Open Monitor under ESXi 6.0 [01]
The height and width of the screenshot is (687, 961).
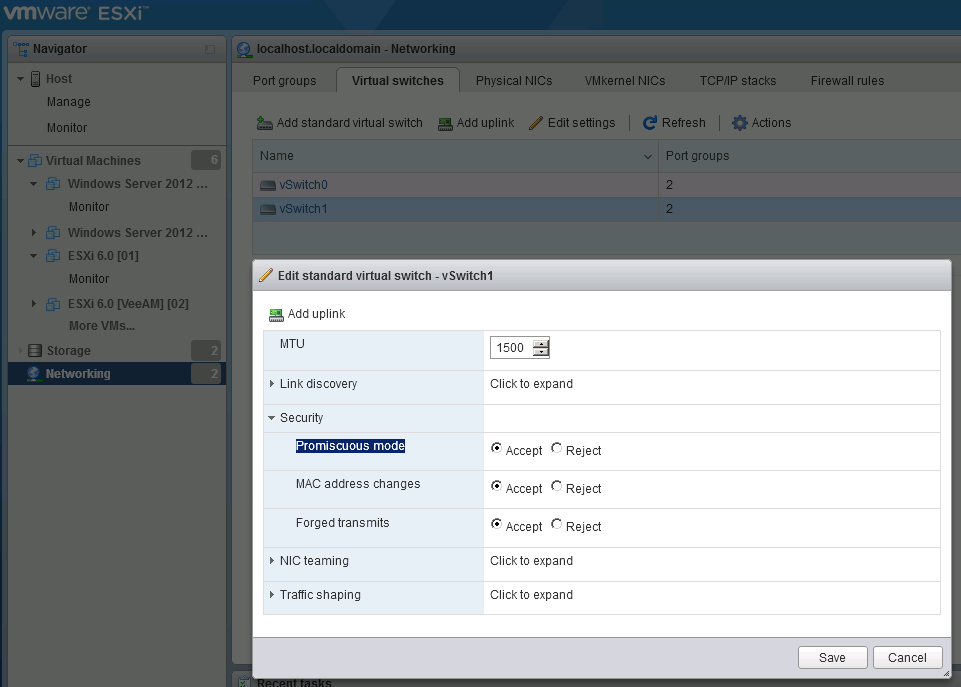tap(89, 279)
